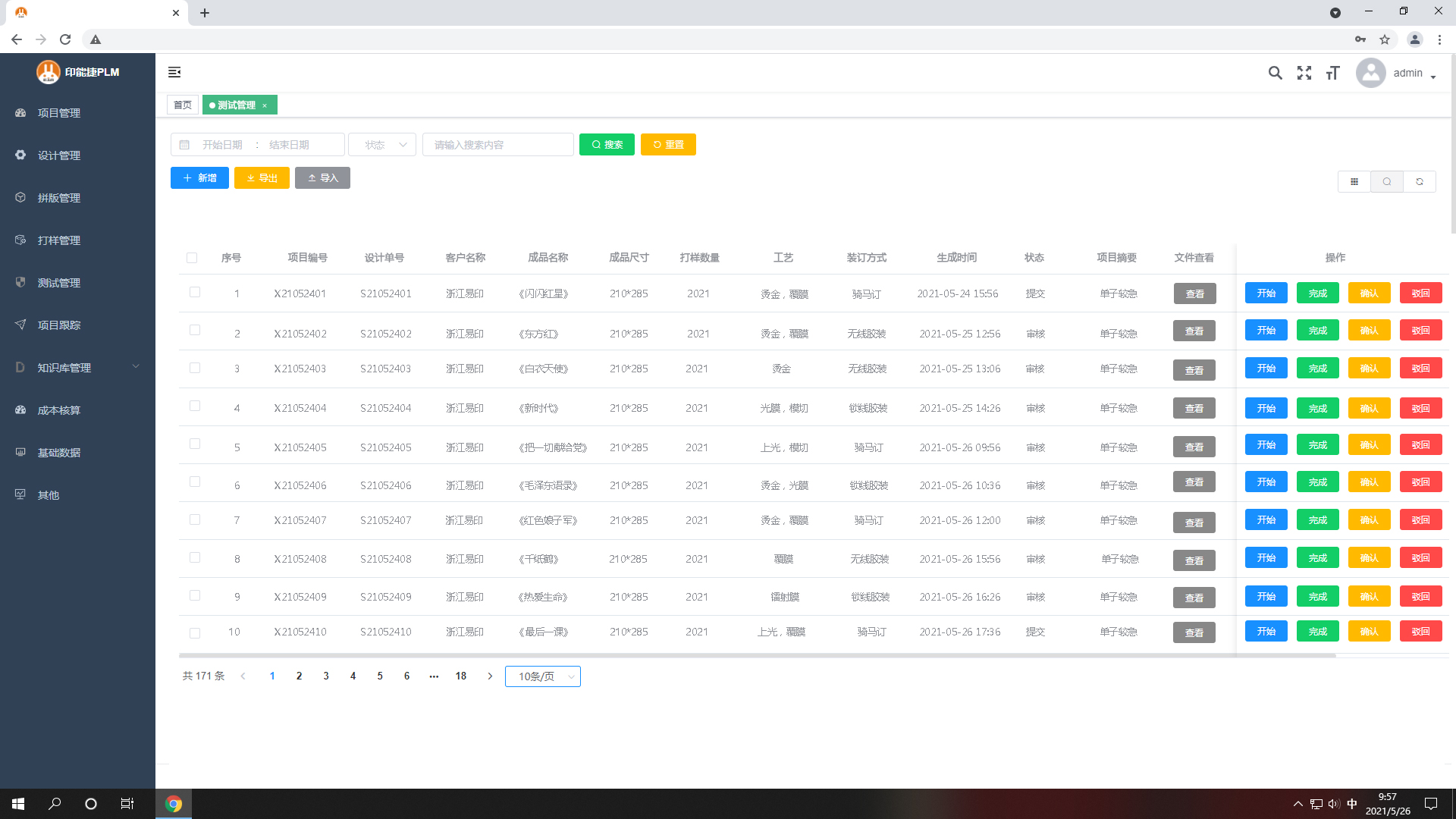
Task: Click the table refresh icon
Action: [x=1420, y=182]
